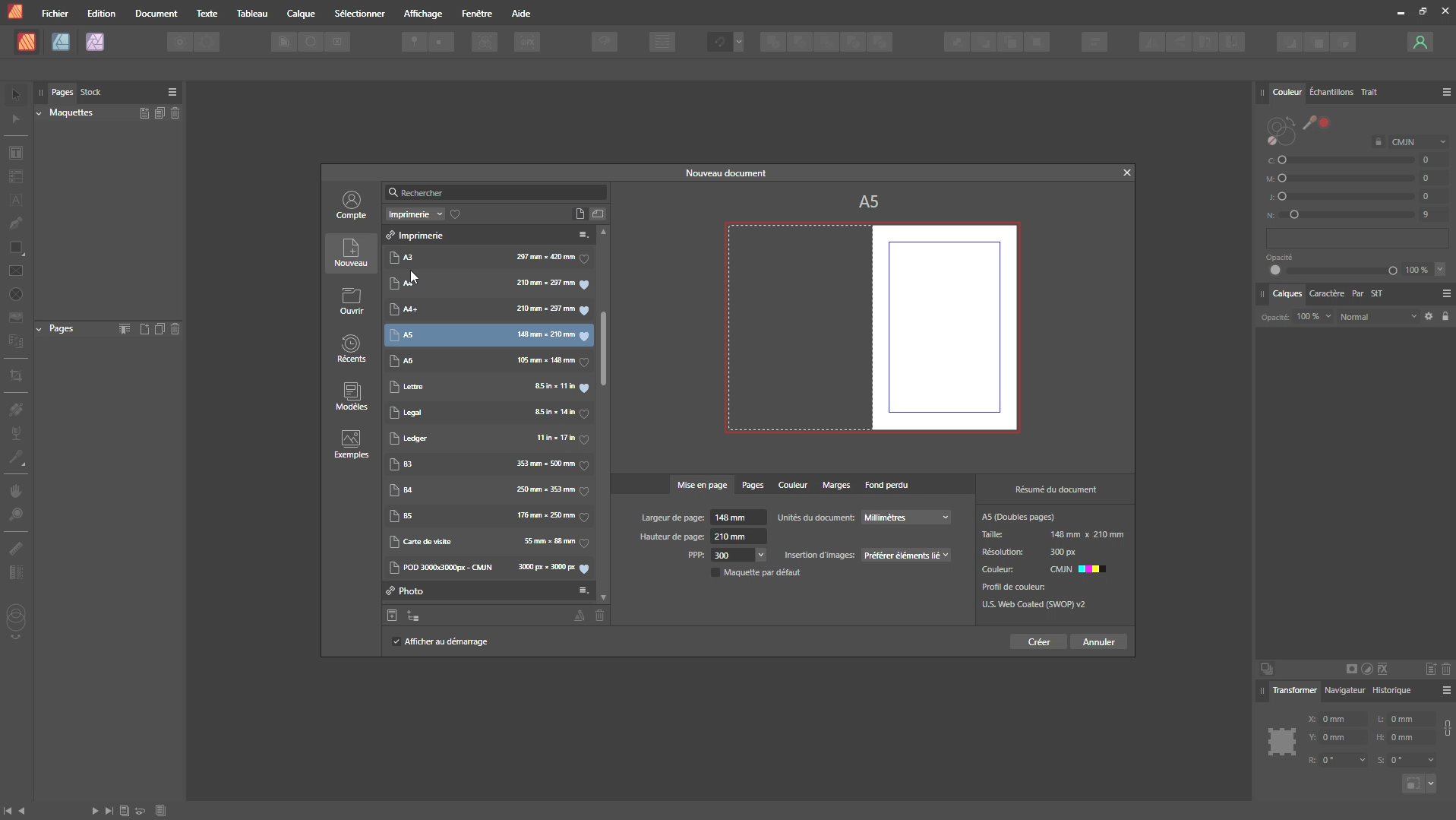Click the Ouvrir folder icon
The width and height of the screenshot is (1456, 820).
click(x=351, y=296)
